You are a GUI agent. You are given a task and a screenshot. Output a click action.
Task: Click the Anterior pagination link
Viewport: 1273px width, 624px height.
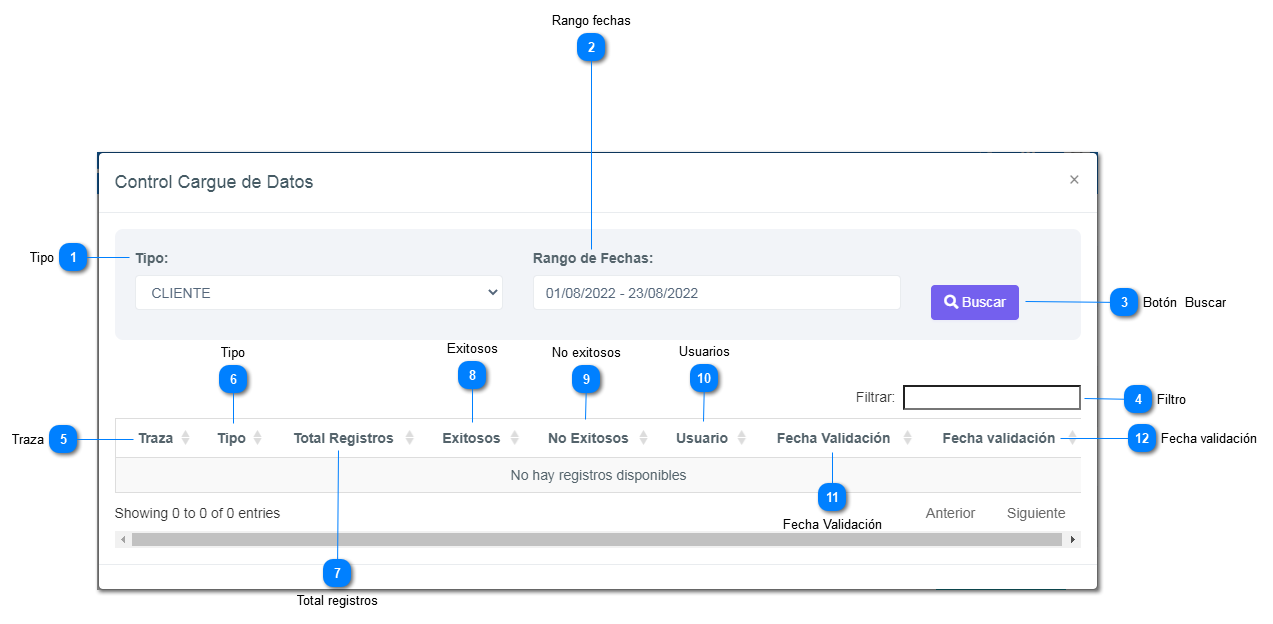click(950, 513)
